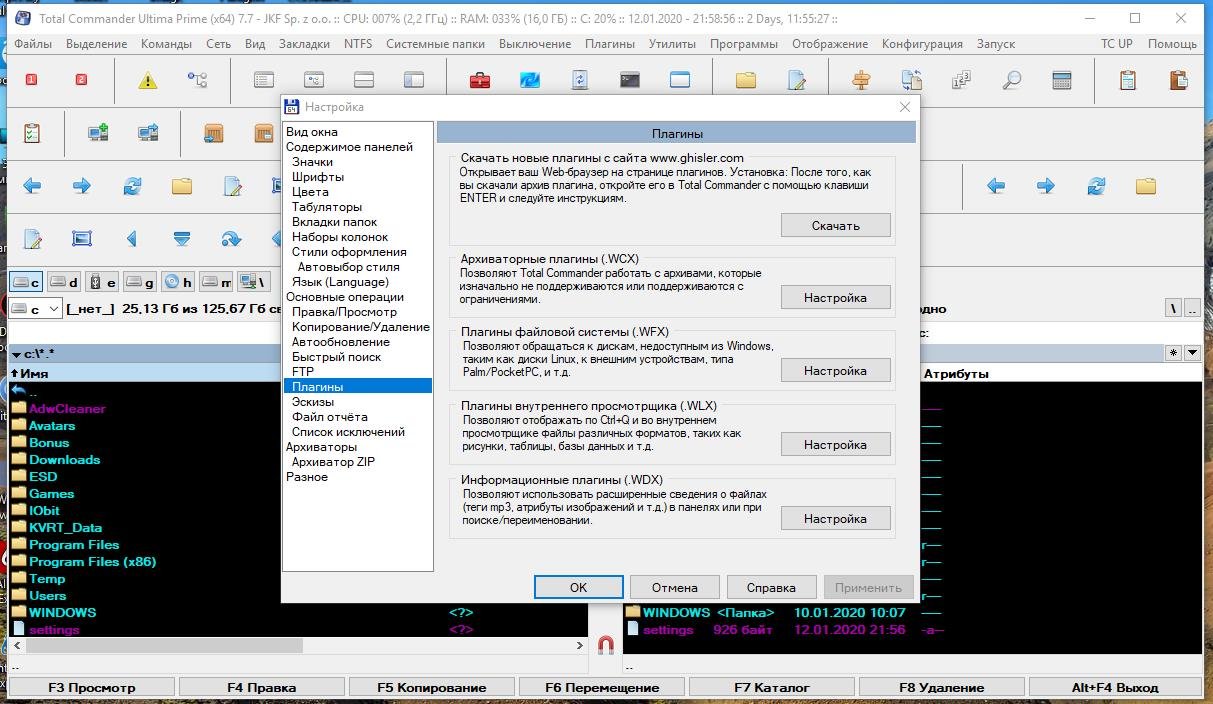This screenshot has height=704, width=1213.
Task: Switch to drive d button in left panel
Action: point(64,283)
